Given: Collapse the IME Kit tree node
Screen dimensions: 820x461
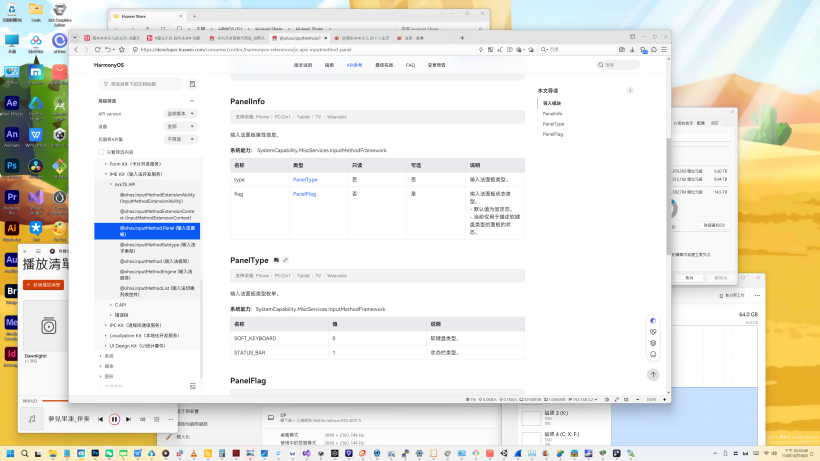Looking at the screenshot, I should [x=106, y=174].
